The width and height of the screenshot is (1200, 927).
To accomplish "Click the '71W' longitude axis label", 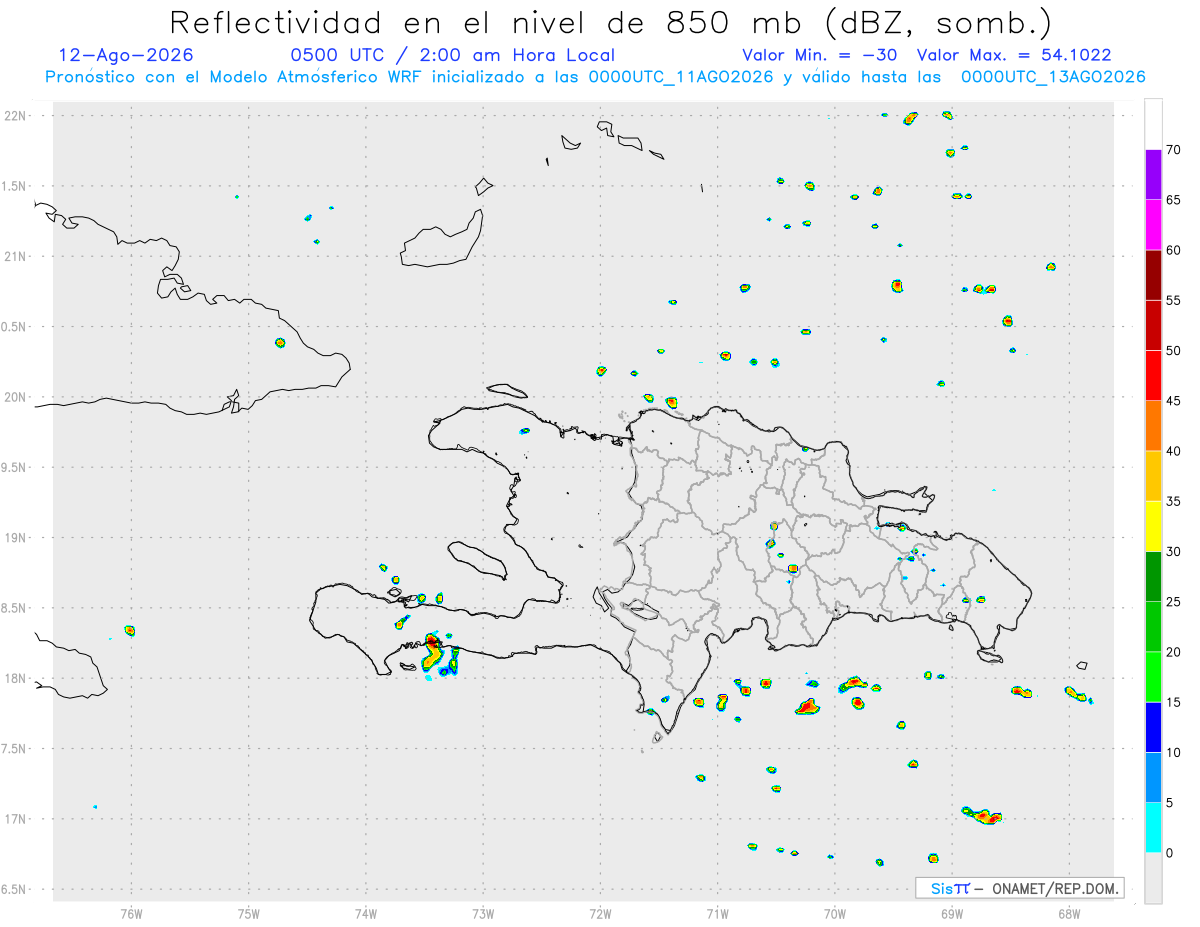I will coord(717,913).
